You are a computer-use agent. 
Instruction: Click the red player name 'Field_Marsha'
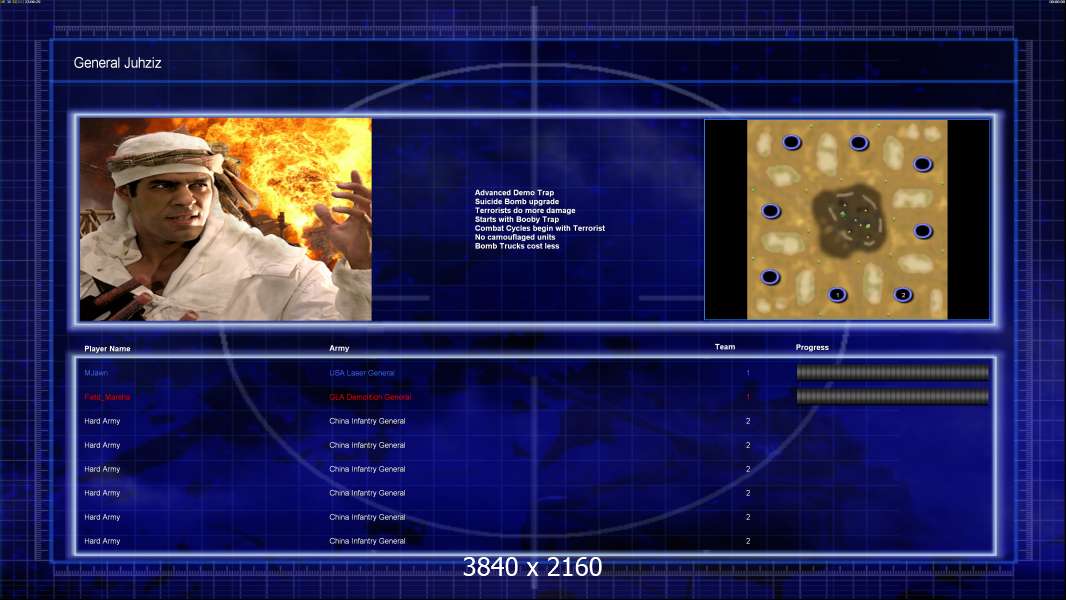pyautogui.click(x=107, y=397)
